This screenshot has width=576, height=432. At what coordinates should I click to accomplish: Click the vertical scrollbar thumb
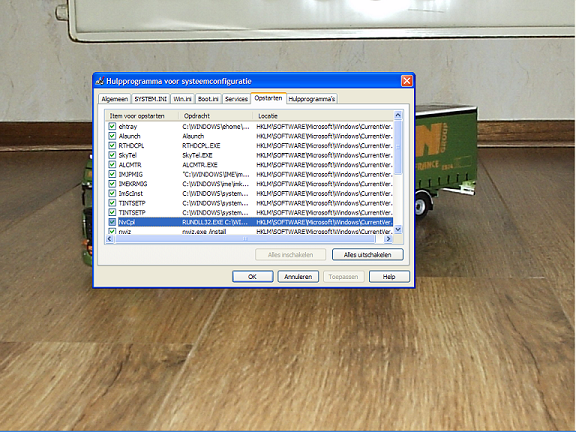(398, 147)
